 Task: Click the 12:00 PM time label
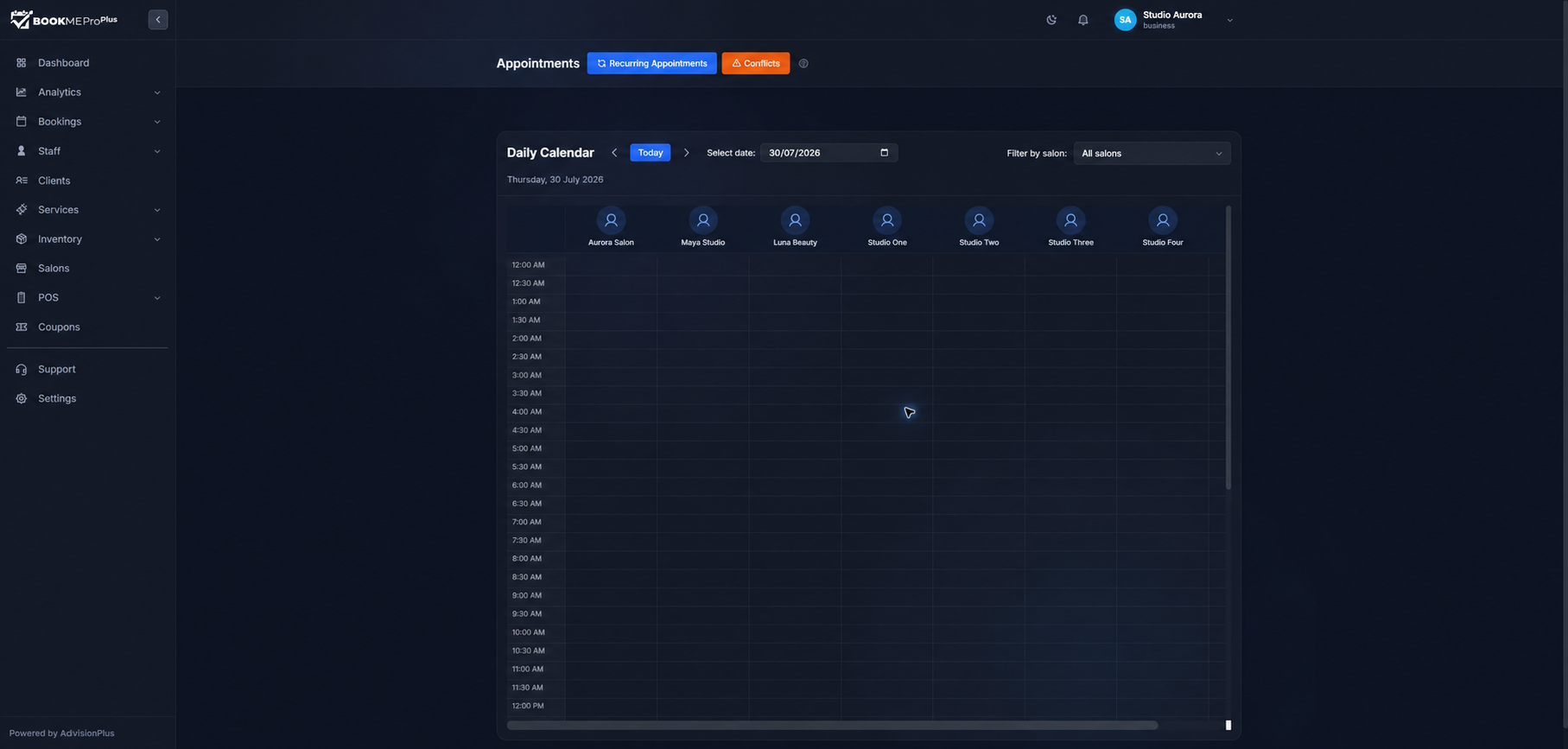click(x=528, y=706)
